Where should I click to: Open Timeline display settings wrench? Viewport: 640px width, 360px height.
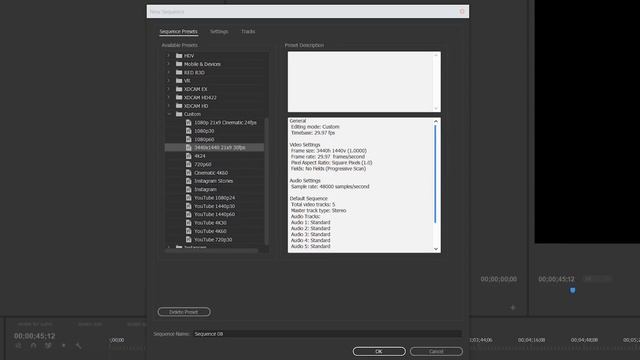pos(78,346)
